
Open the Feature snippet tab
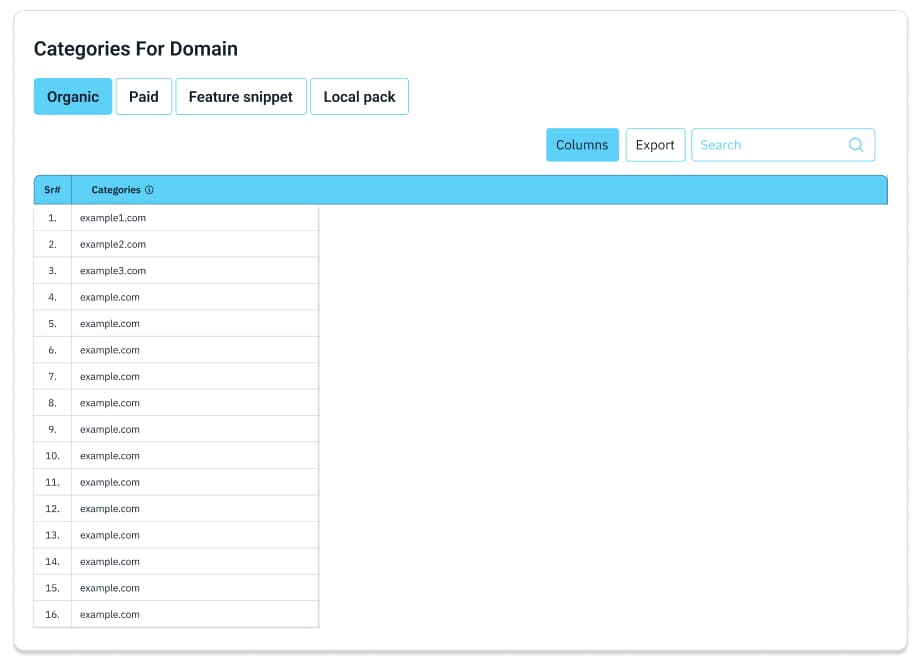[x=240, y=97]
